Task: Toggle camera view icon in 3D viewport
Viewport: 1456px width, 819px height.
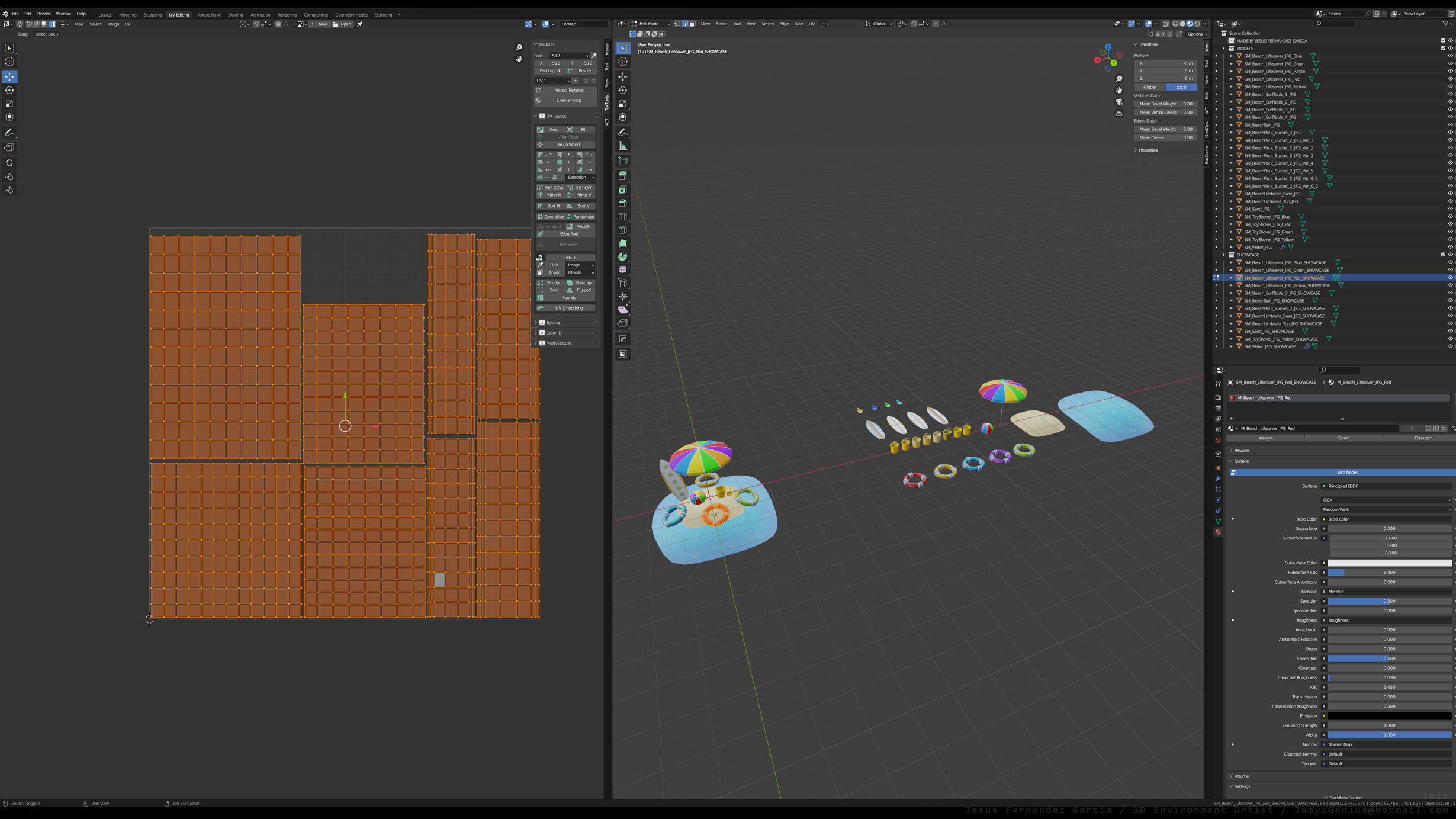Action: (1119, 102)
